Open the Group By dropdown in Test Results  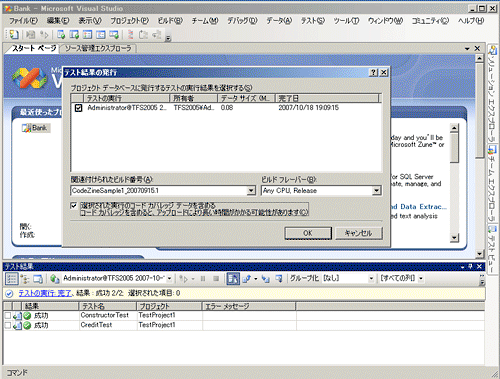pos(371,278)
